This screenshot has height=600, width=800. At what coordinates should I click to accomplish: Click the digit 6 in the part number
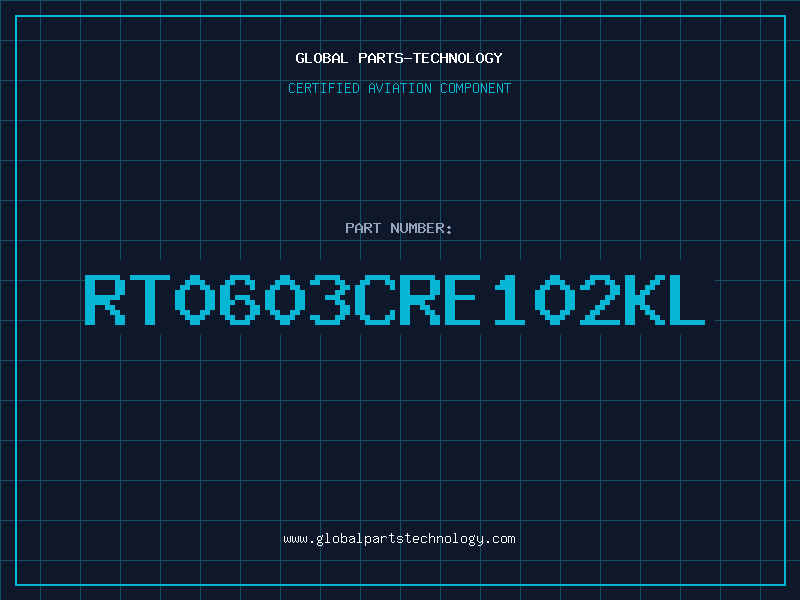(239, 299)
